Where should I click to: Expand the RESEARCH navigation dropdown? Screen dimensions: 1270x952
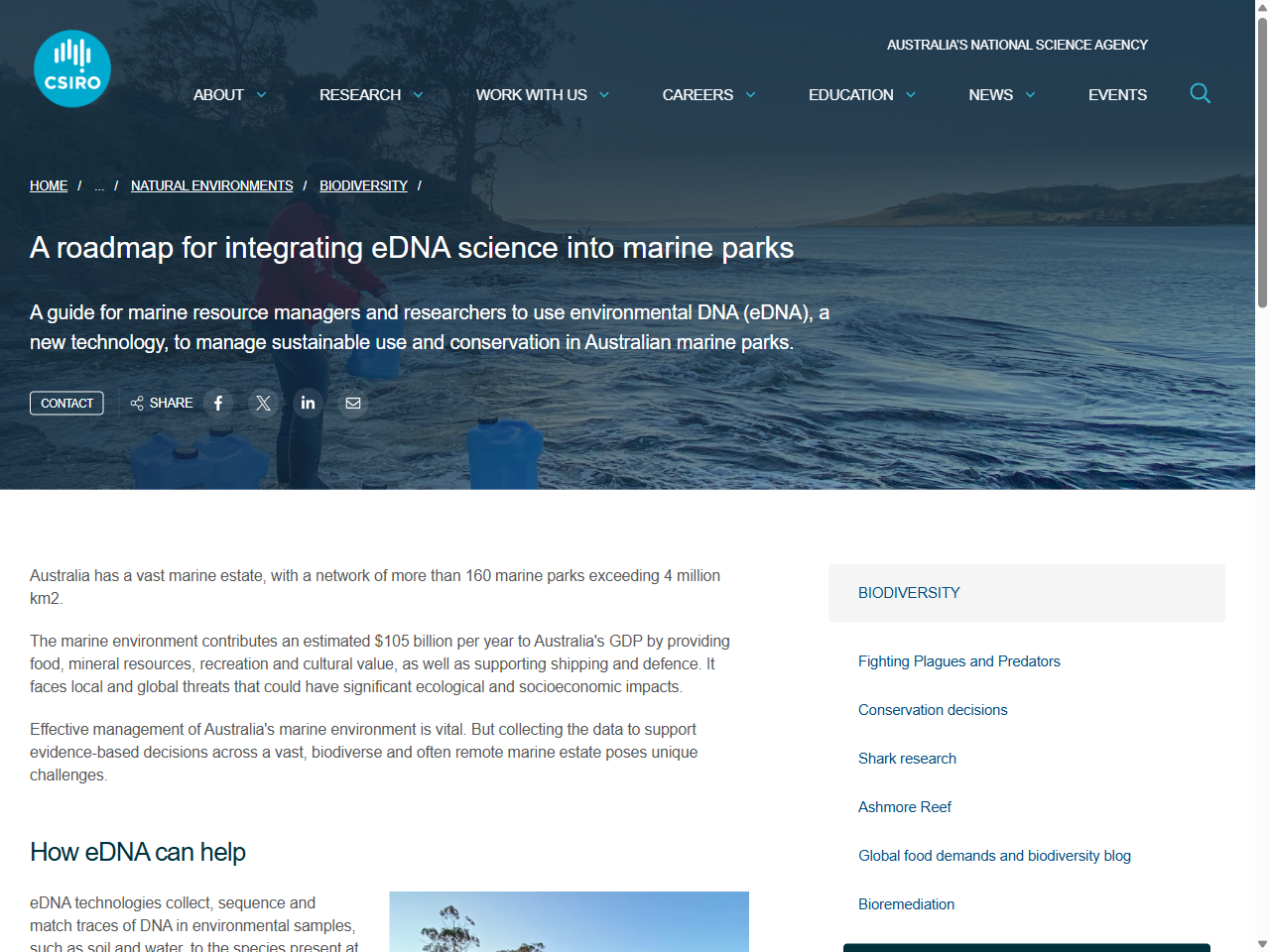(x=370, y=94)
